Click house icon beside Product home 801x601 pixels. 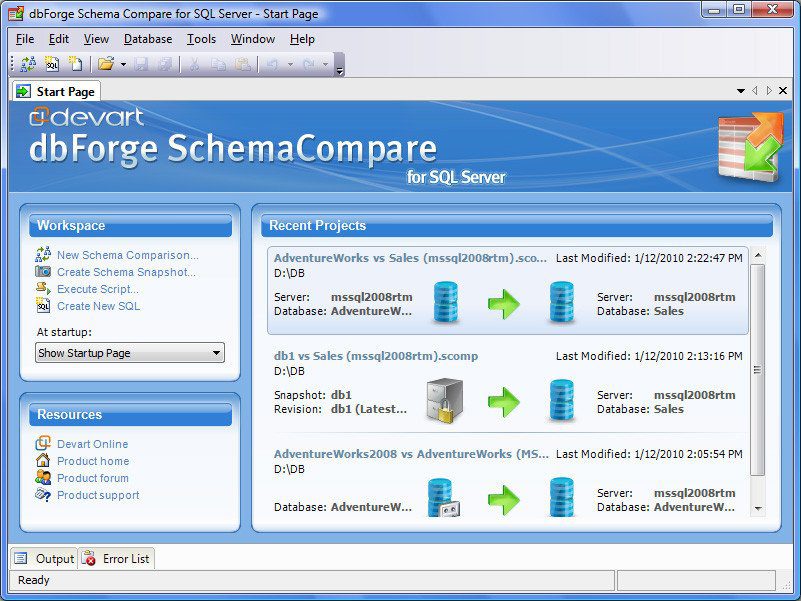(x=43, y=460)
